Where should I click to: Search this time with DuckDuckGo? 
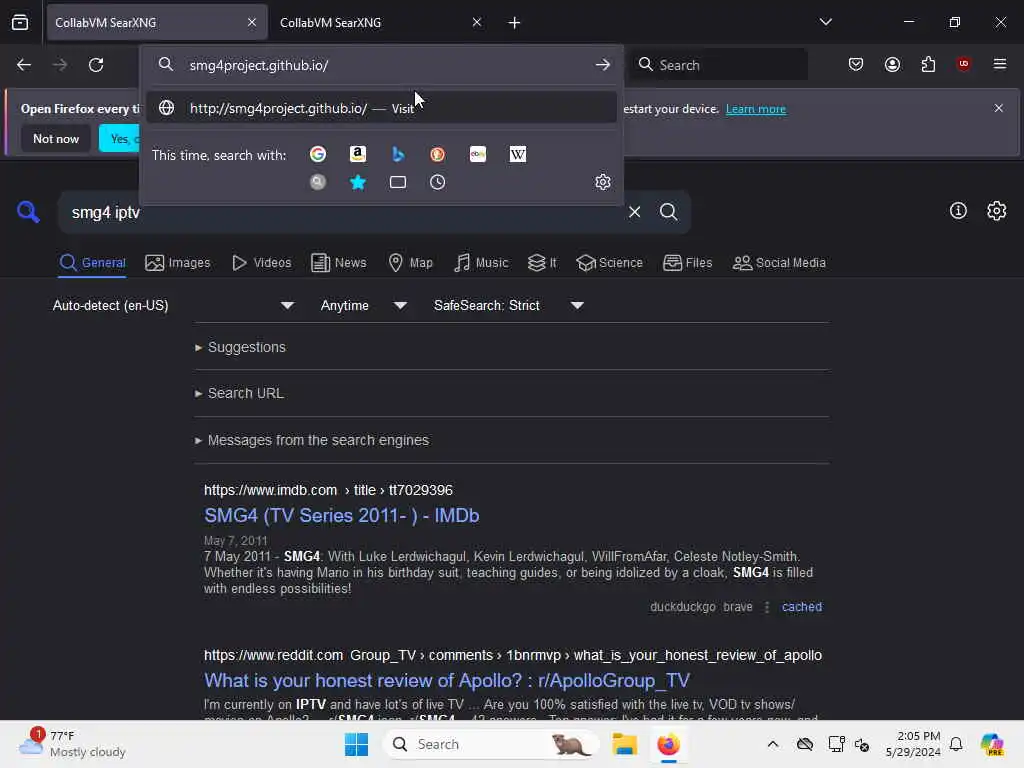coord(438,154)
